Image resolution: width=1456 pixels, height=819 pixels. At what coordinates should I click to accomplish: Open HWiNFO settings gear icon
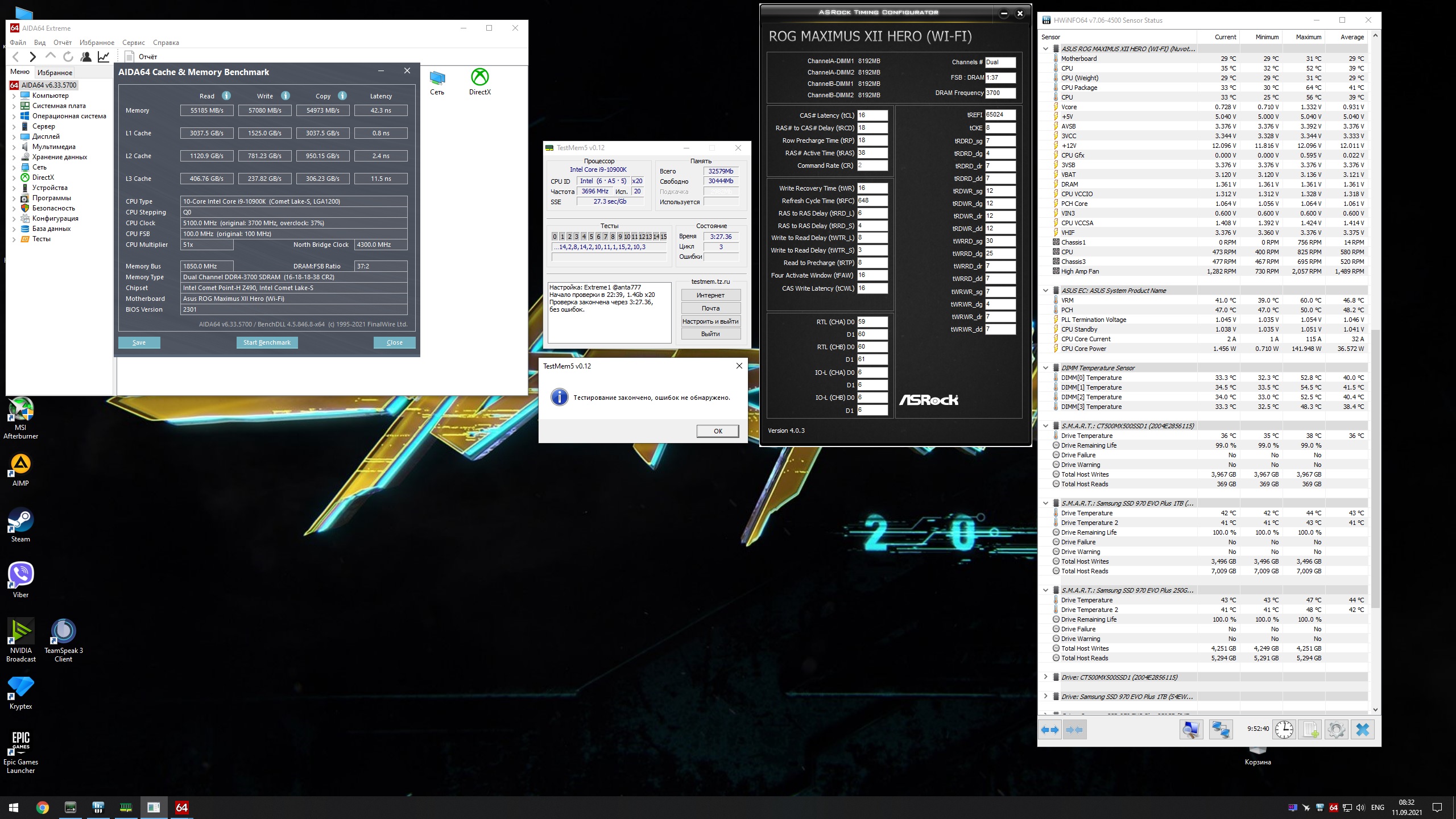click(x=1336, y=729)
